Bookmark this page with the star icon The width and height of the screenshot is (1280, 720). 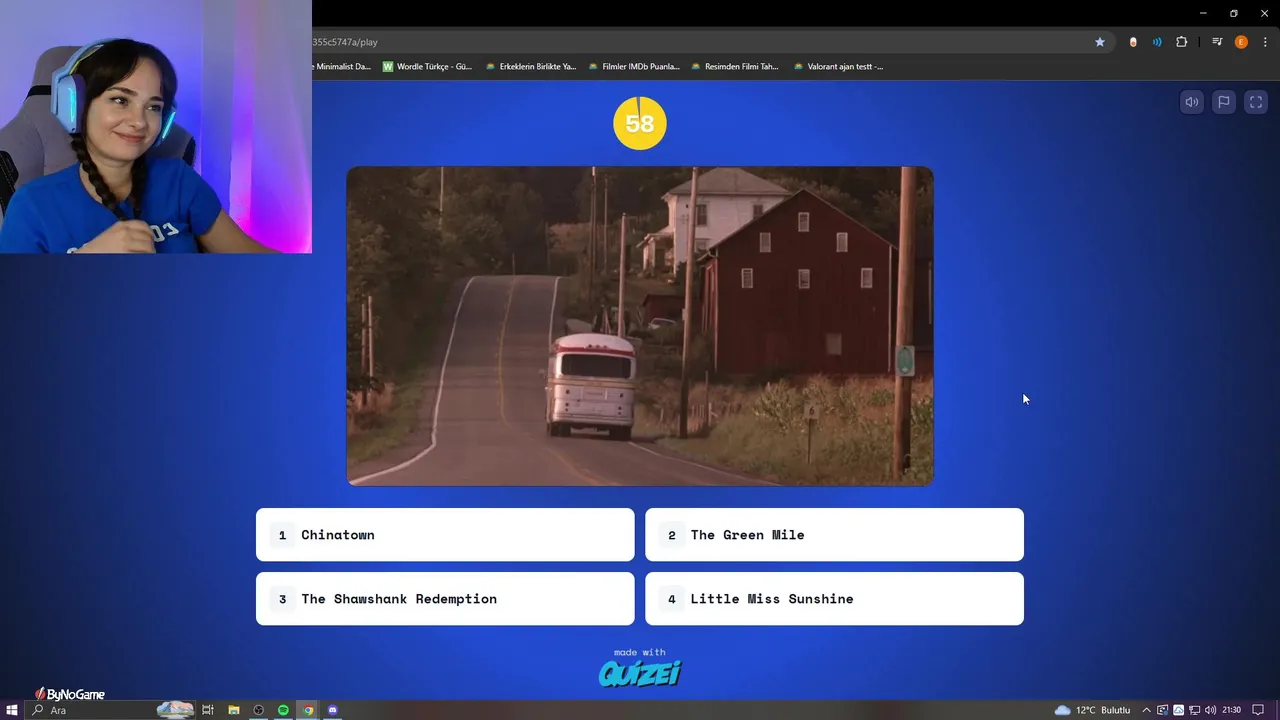click(1100, 42)
